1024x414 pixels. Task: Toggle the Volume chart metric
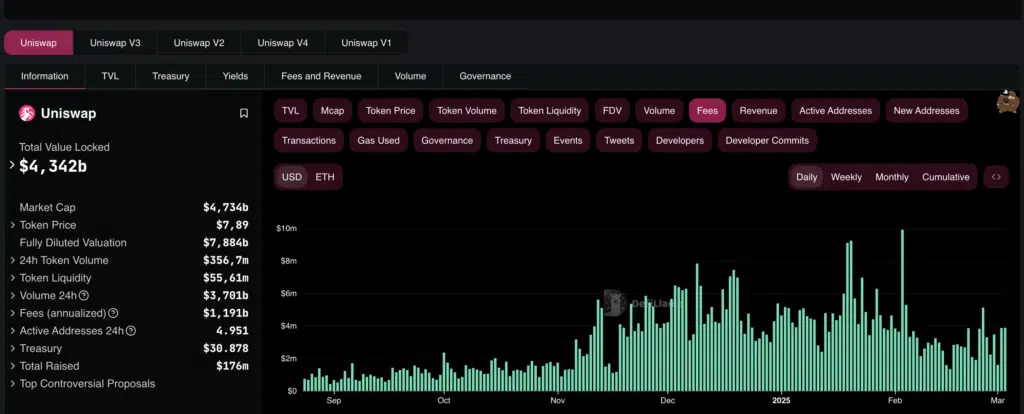coord(659,111)
